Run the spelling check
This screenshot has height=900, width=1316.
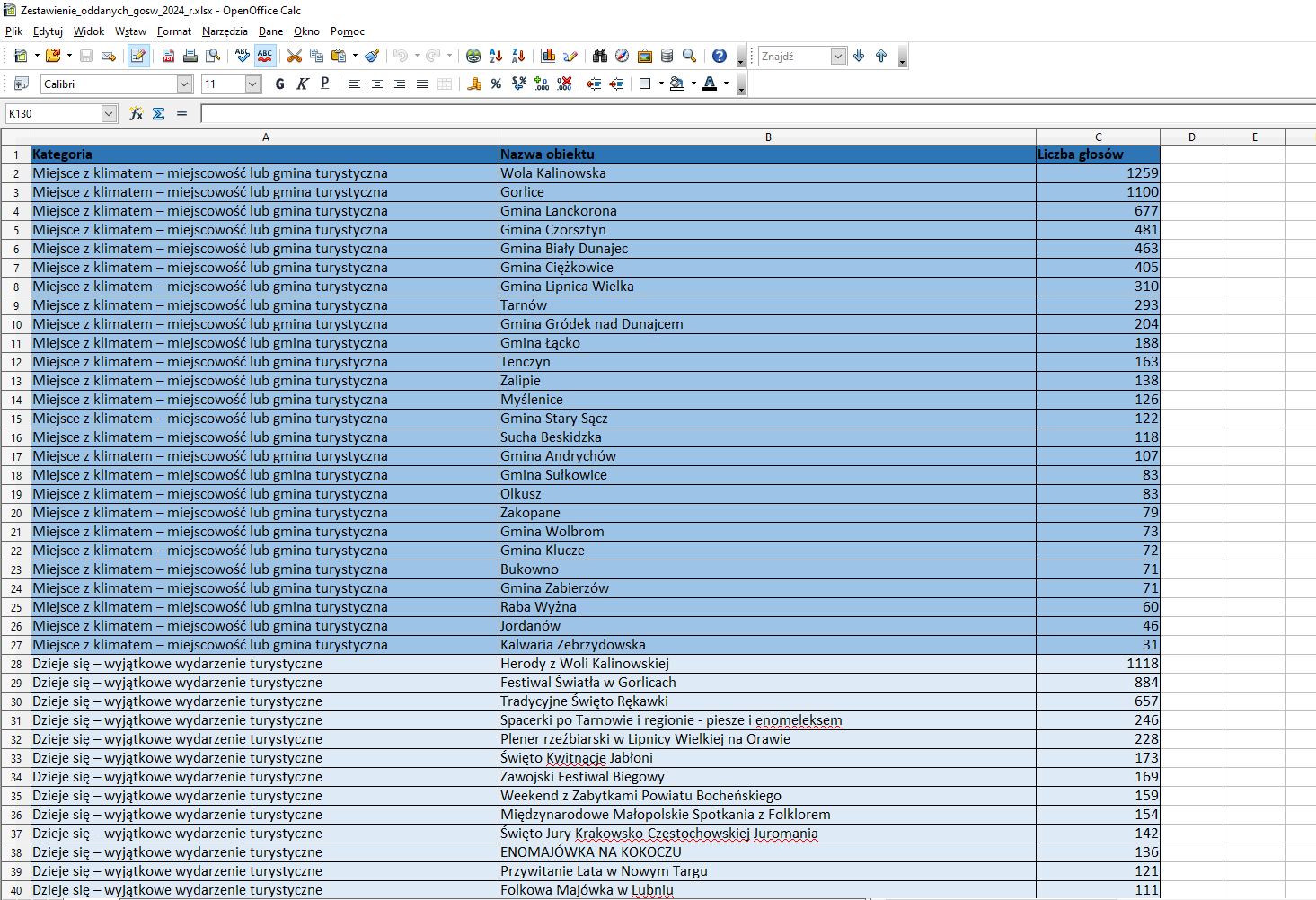243,56
